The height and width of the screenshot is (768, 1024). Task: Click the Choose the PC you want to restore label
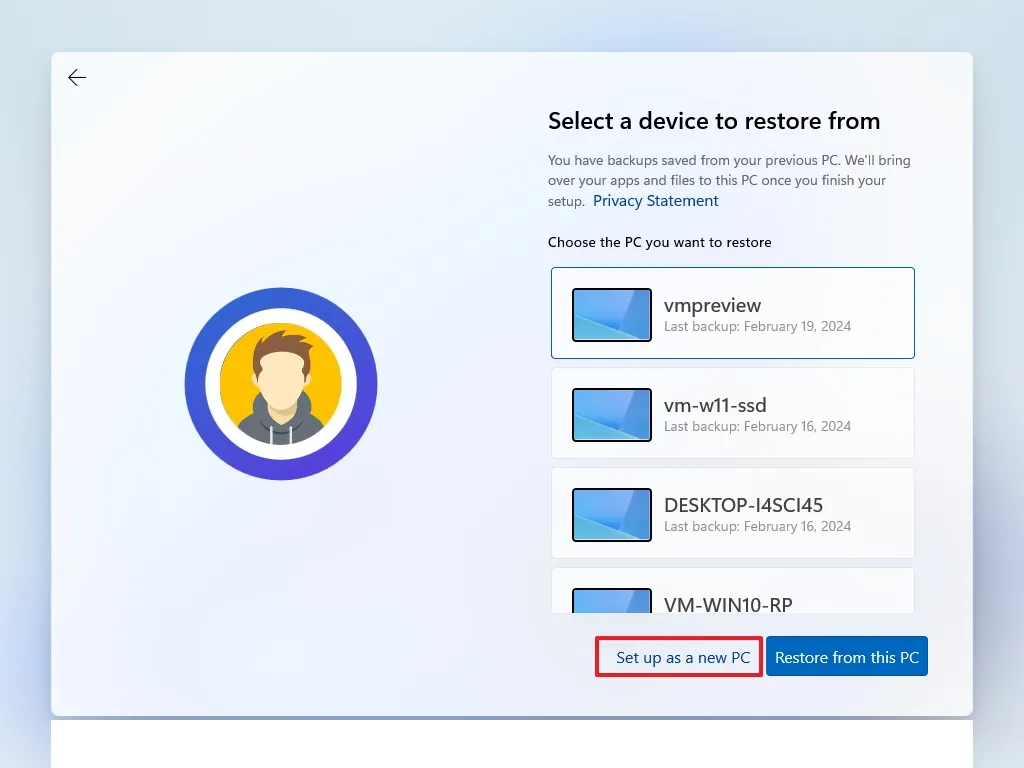[660, 242]
